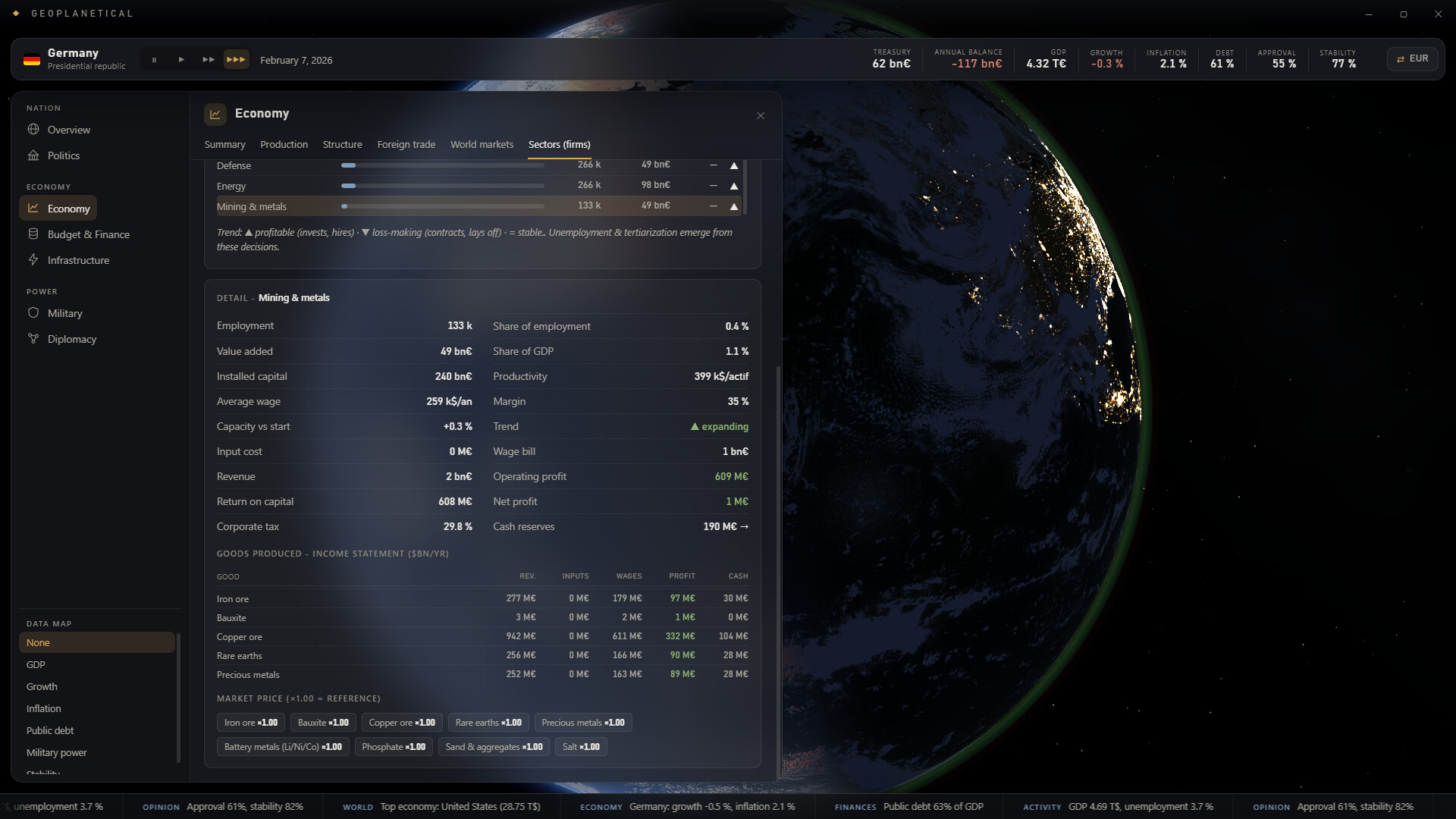Open Diplomacy section icon

33,339
